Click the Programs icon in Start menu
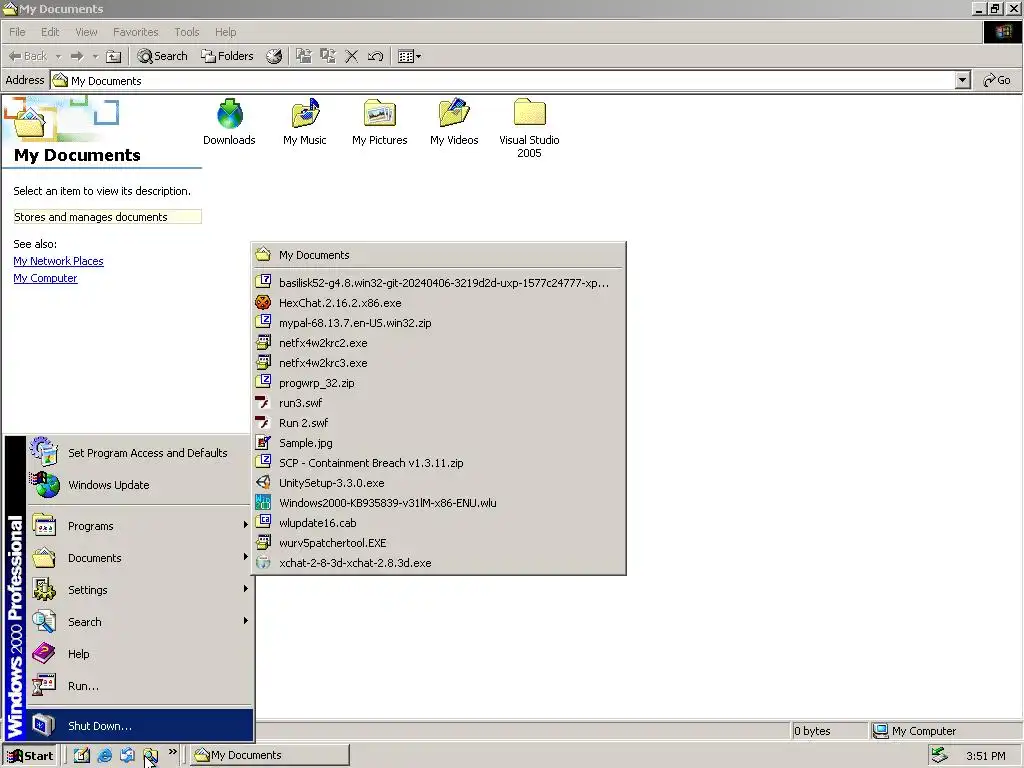Image resolution: width=1024 pixels, height=768 pixels. click(x=44, y=526)
